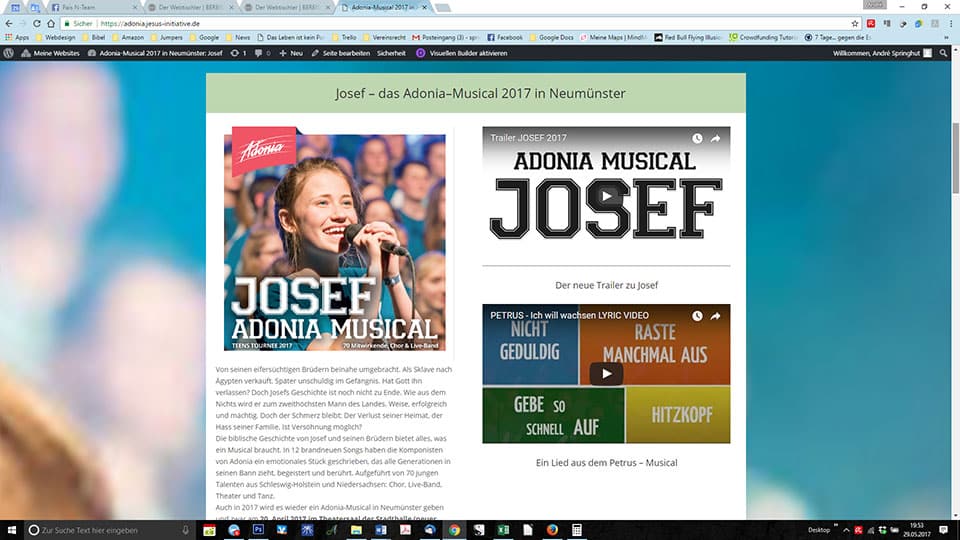960x540 pixels.
Task: Click the updates counter showing 1
Action: [x=238, y=53]
